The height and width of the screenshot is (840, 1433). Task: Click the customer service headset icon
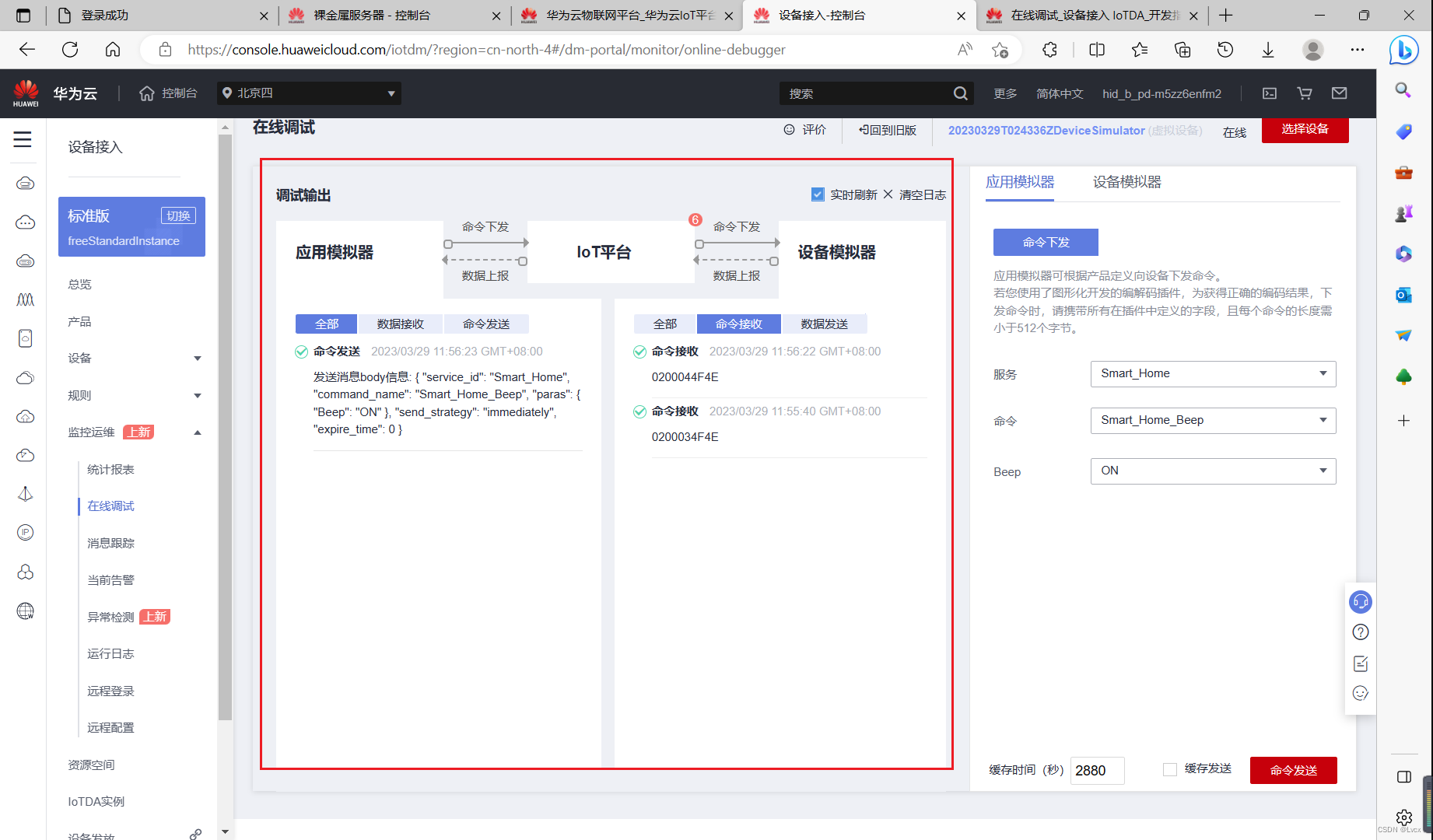click(1361, 602)
